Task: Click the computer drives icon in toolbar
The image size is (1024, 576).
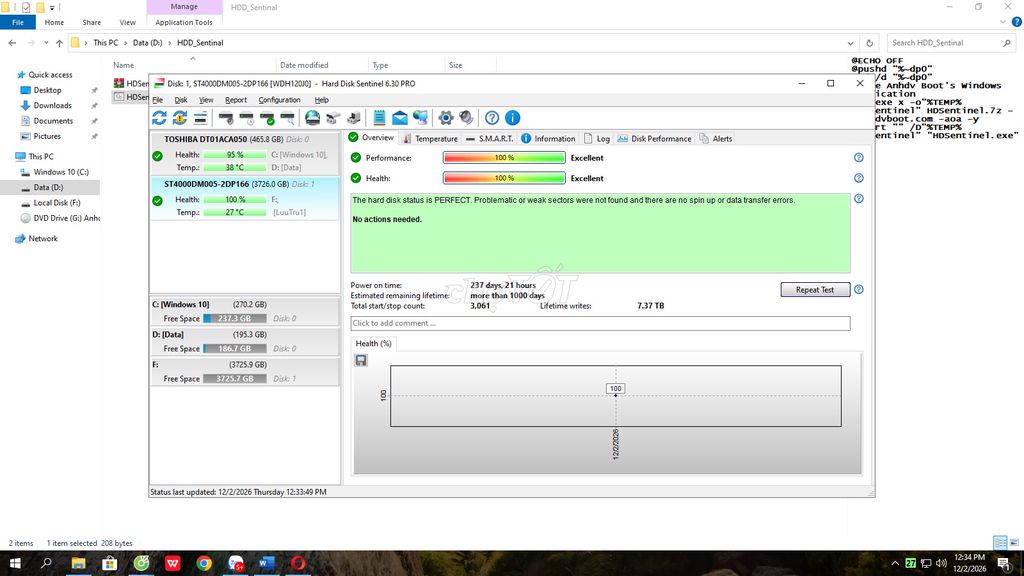Action: tap(354, 118)
